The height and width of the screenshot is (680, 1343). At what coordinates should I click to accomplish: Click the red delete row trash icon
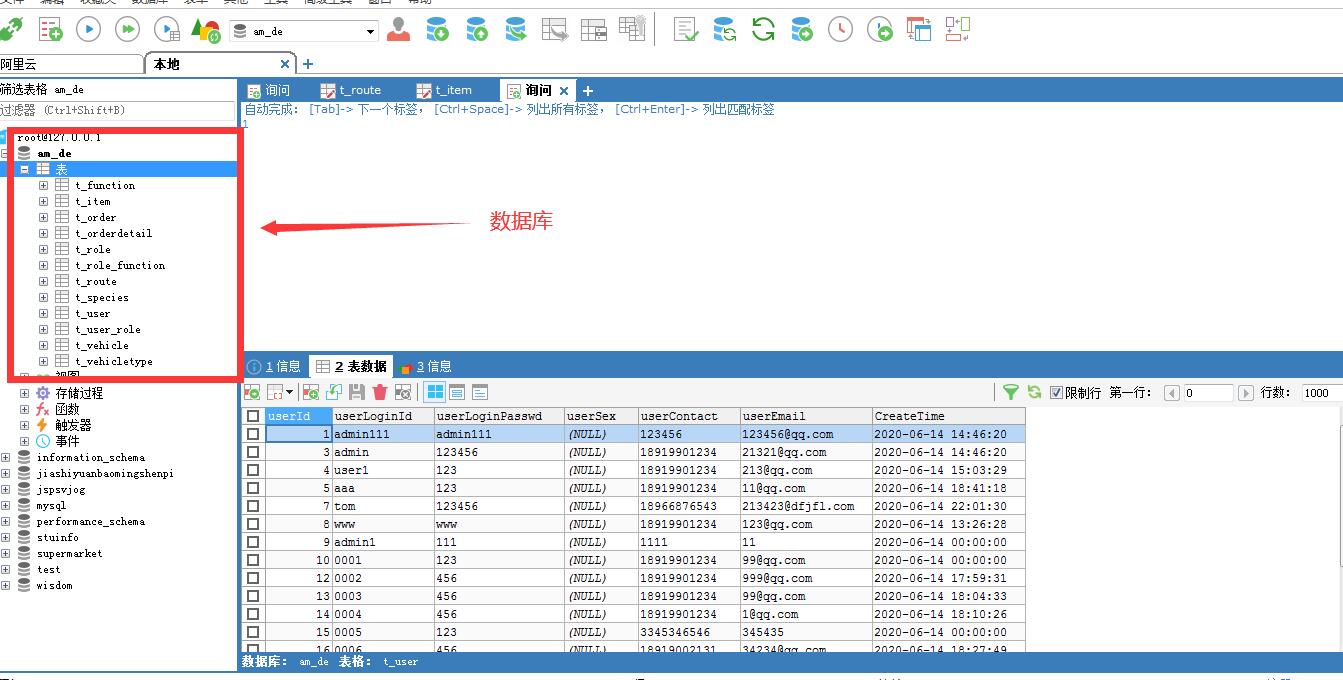click(380, 393)
